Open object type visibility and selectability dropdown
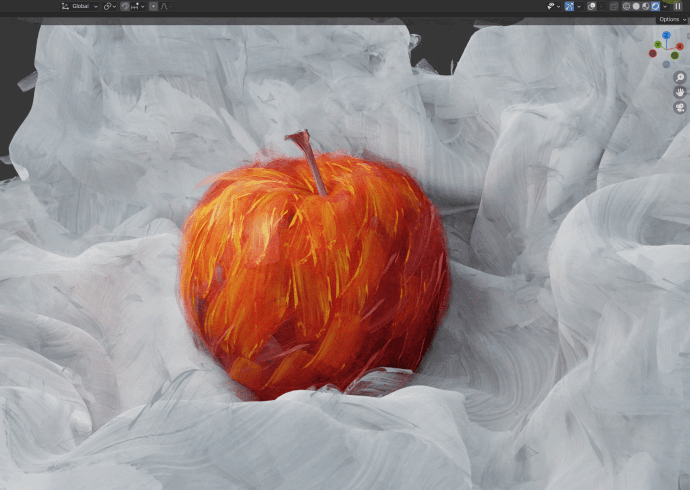Screen dimensions: 690x490 coord(553,6)
